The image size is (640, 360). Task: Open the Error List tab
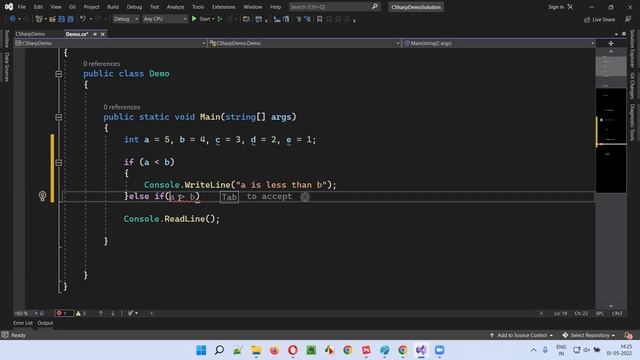23,323
